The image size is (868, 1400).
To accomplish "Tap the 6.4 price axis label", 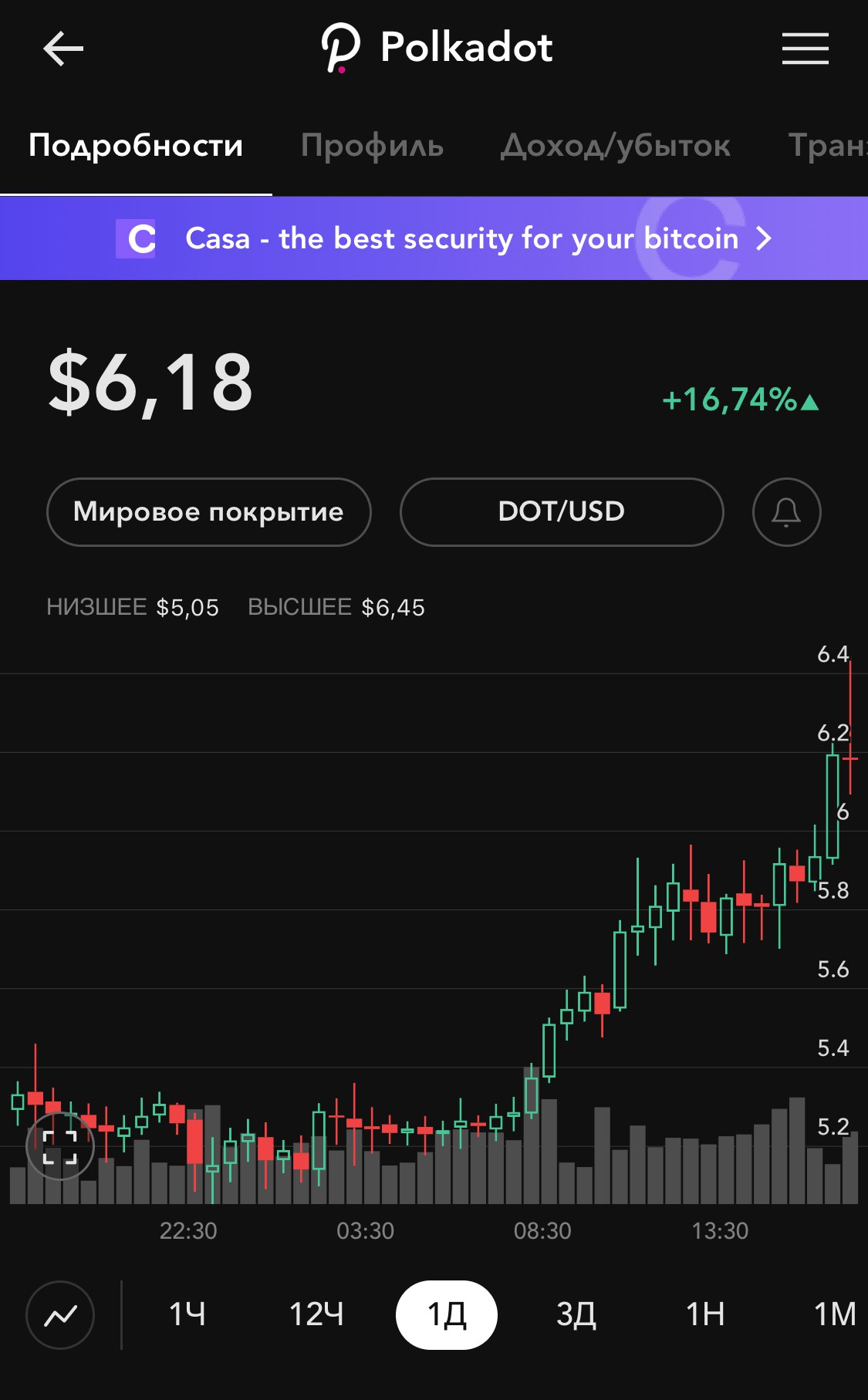I will coord(833,655).
